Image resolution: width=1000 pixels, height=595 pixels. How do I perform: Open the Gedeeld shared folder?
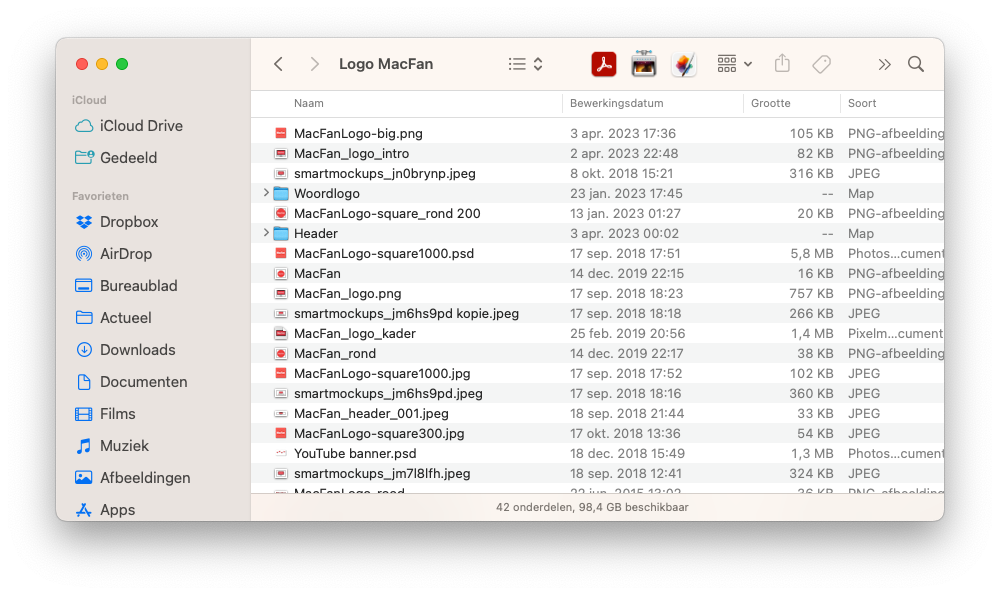tap(115, 158)
